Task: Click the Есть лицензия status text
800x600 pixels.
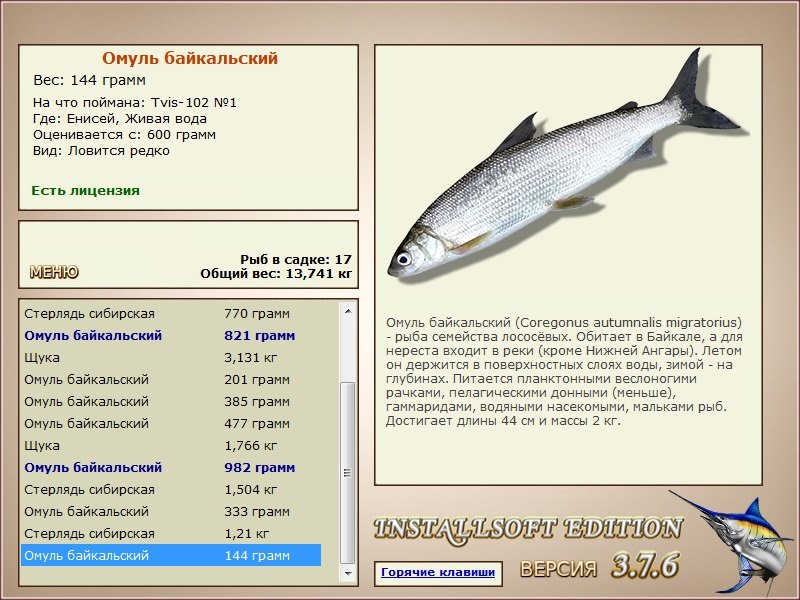Action: [x=85, y=190]
